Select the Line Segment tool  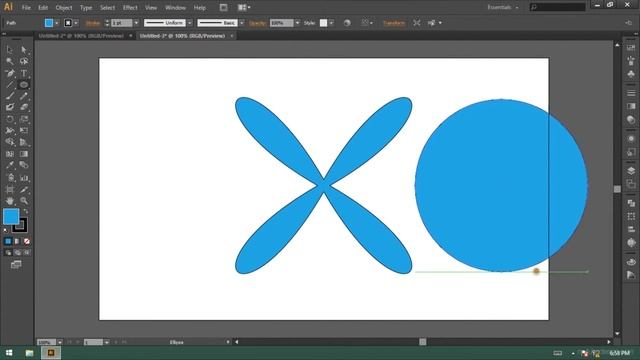[x=10, y=85]
